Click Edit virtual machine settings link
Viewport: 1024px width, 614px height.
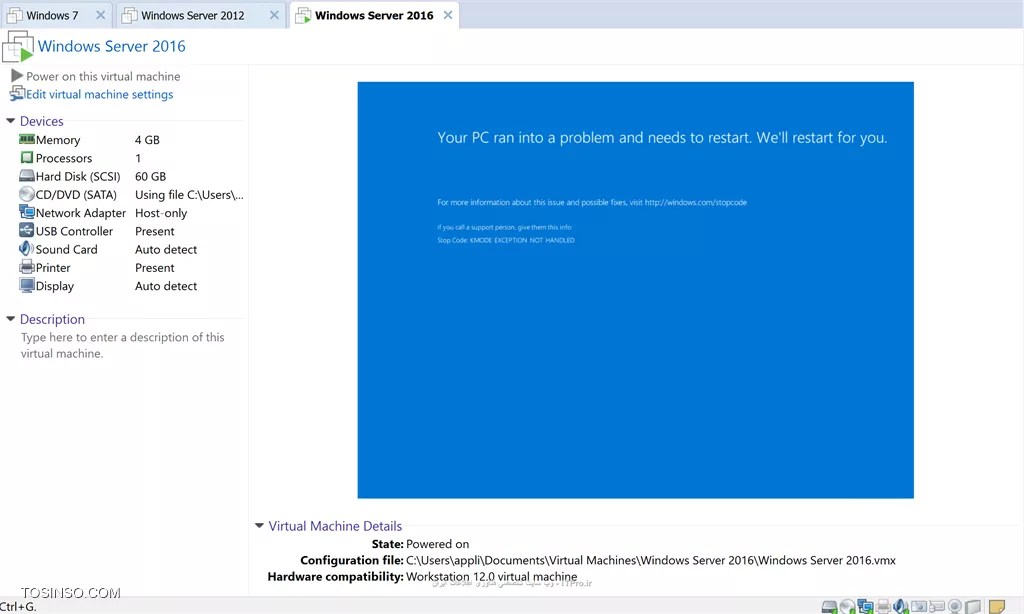coord(99,94)
